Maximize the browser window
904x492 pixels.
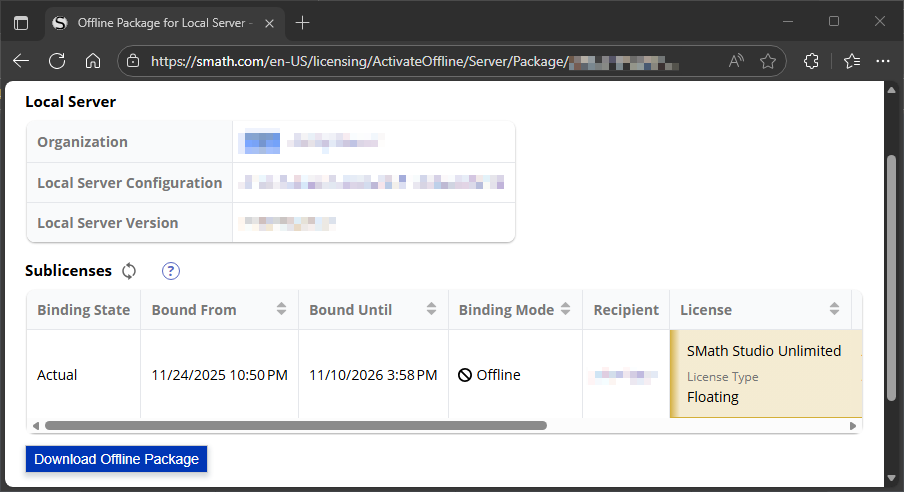pos(834,21)
